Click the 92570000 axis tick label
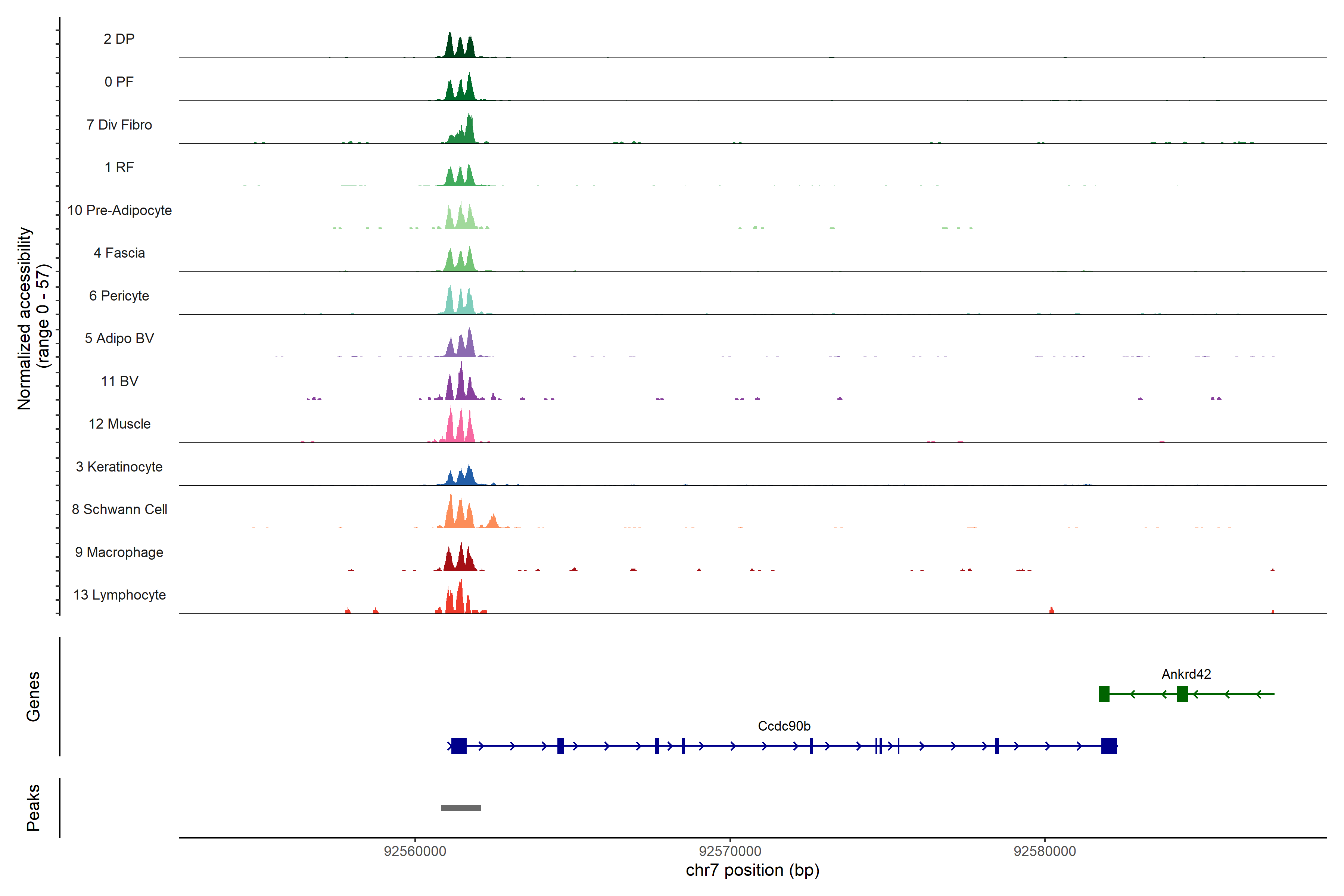The width and height of the screenshot is (1344, 896). tap(730, 852)
